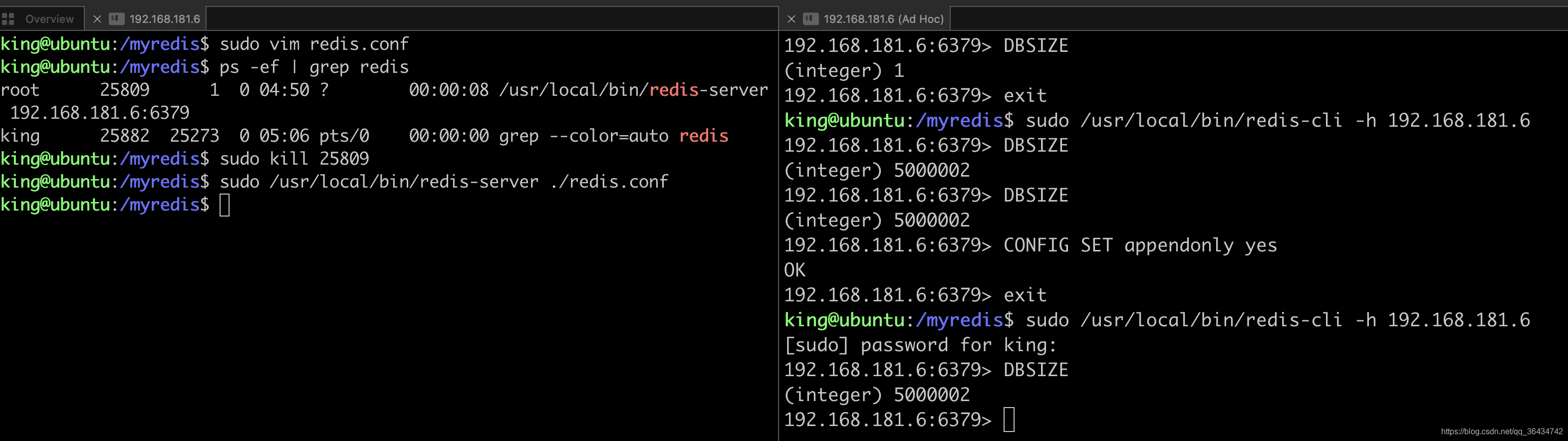Click the 'sudo kill 25809' command
1568x441 pixels.
point(294,159)
